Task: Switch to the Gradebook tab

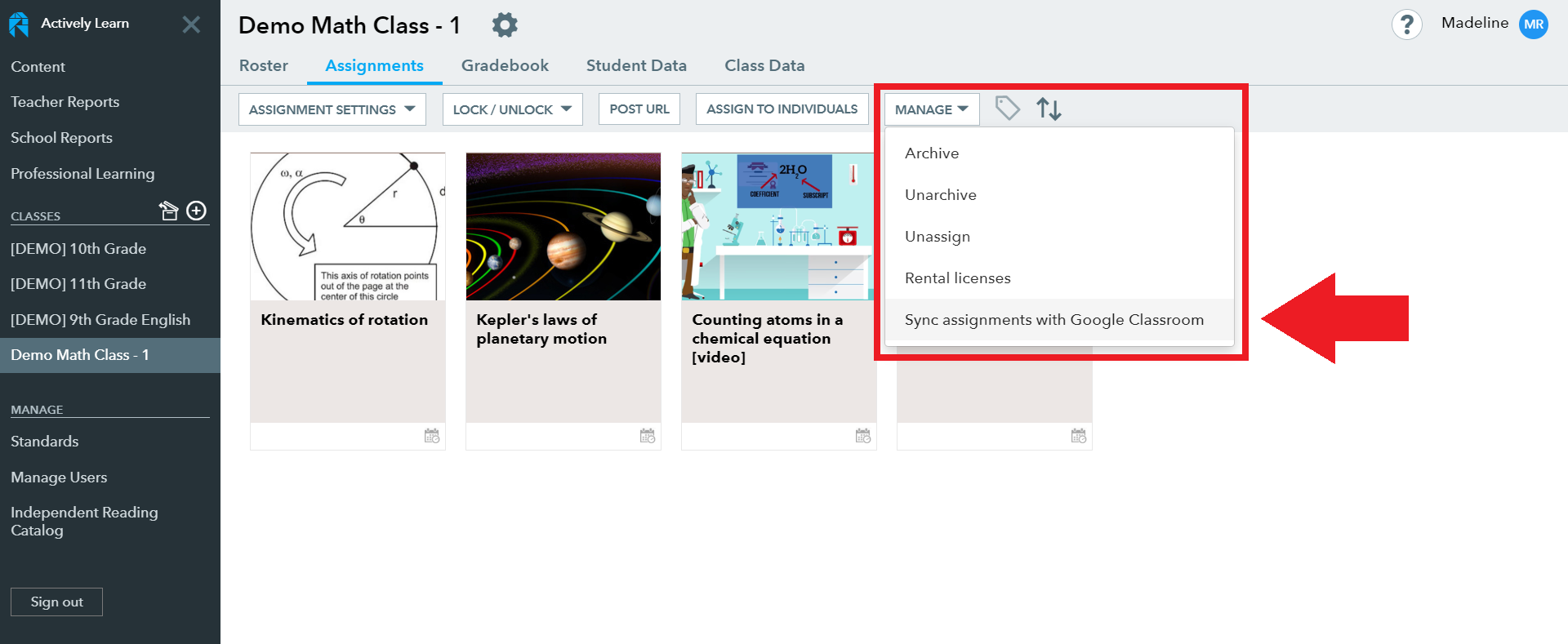Action: (505, 65)
